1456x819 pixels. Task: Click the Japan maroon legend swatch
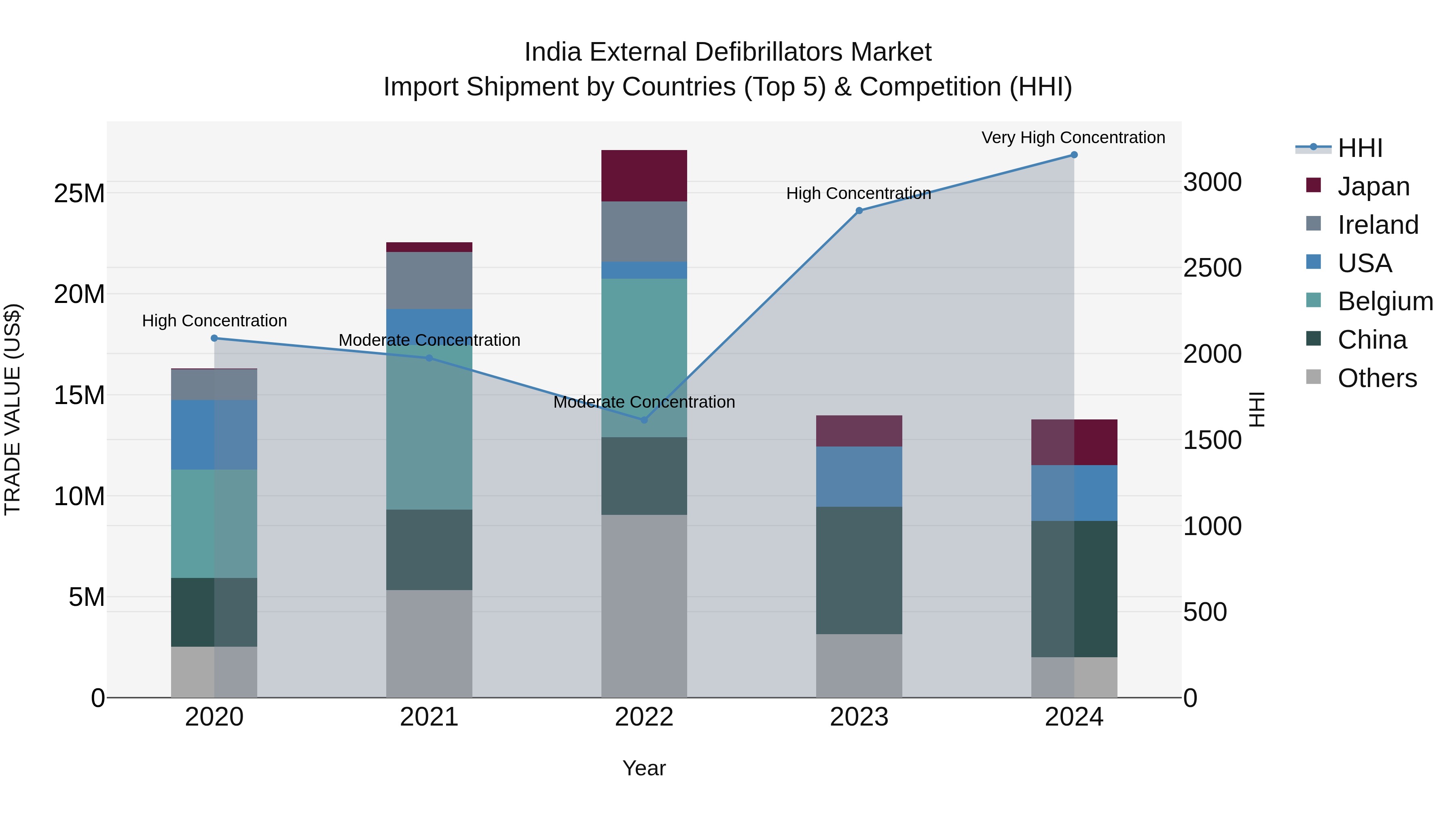pyautogui.click(x=1314, y=185)
